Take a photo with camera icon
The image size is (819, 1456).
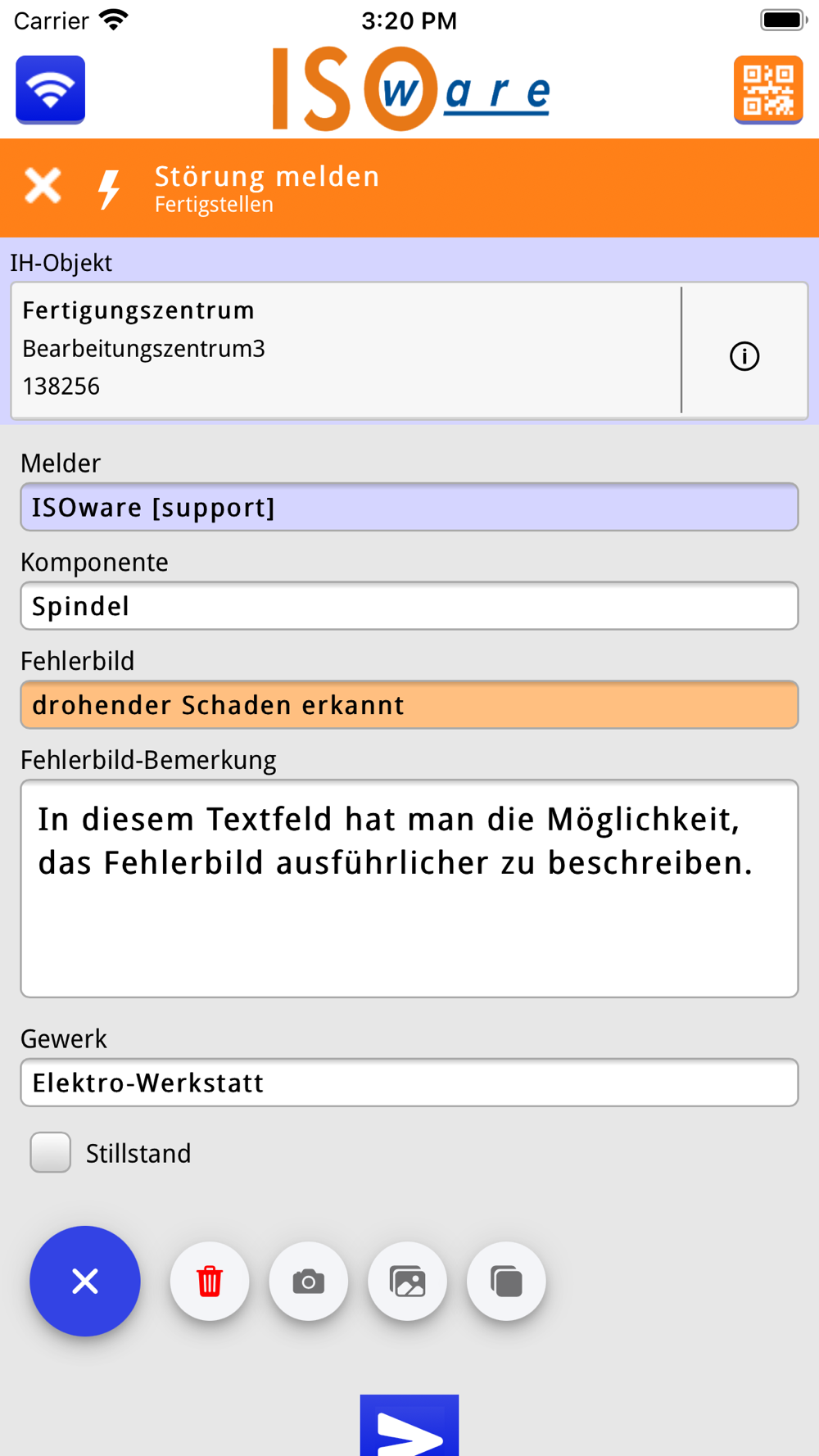click(x=309, y=1281)
